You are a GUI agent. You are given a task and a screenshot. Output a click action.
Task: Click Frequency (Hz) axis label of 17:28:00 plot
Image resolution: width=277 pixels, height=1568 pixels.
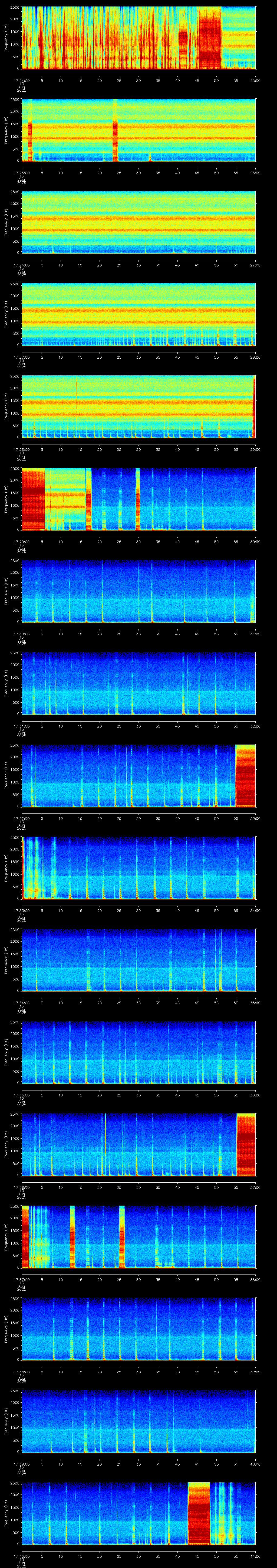(x=6, y=407)
